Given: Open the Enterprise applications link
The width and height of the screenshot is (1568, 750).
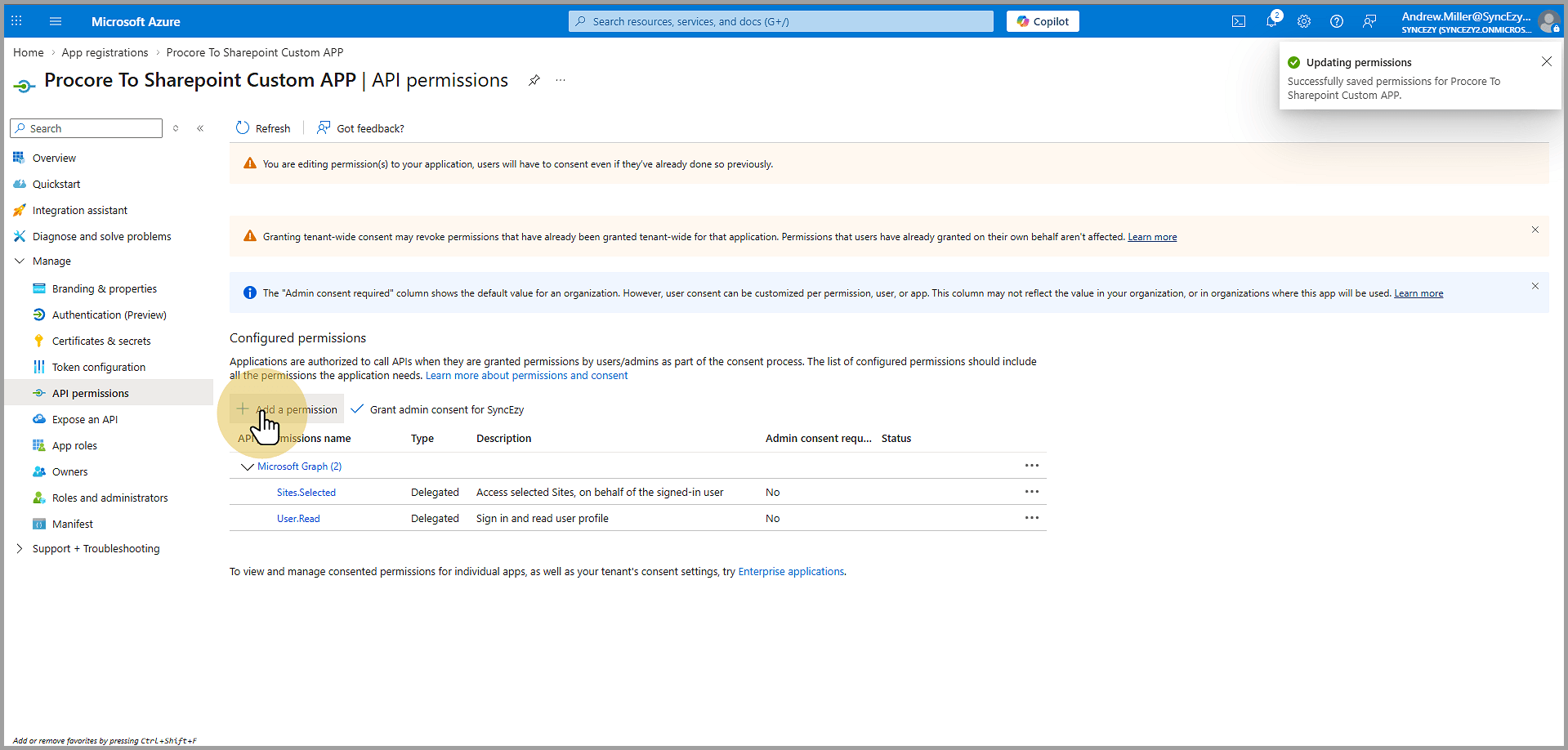Looking at the screenshot, I should click(791, 572).
